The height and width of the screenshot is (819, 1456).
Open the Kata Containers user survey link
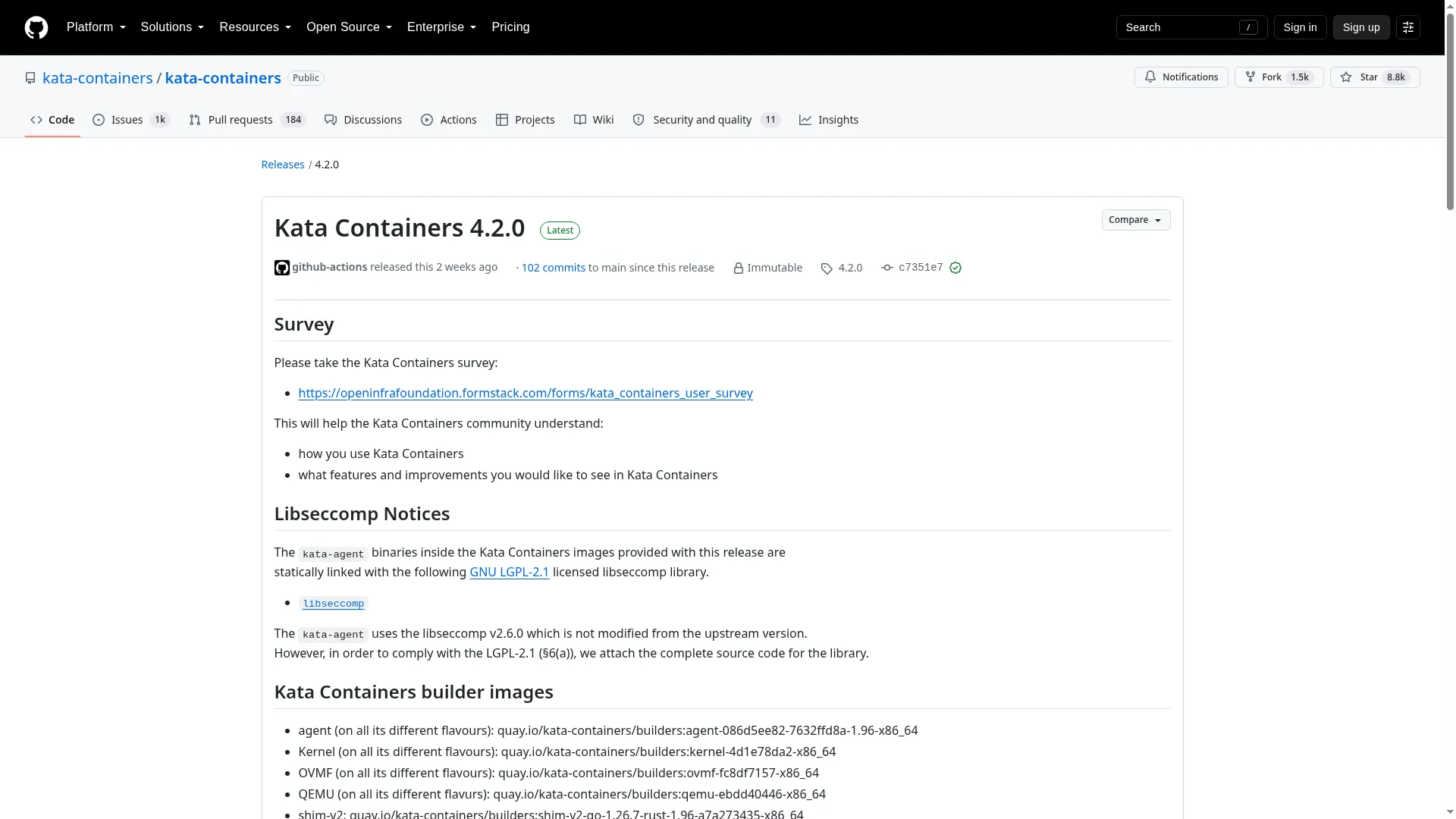click(526, 393)
